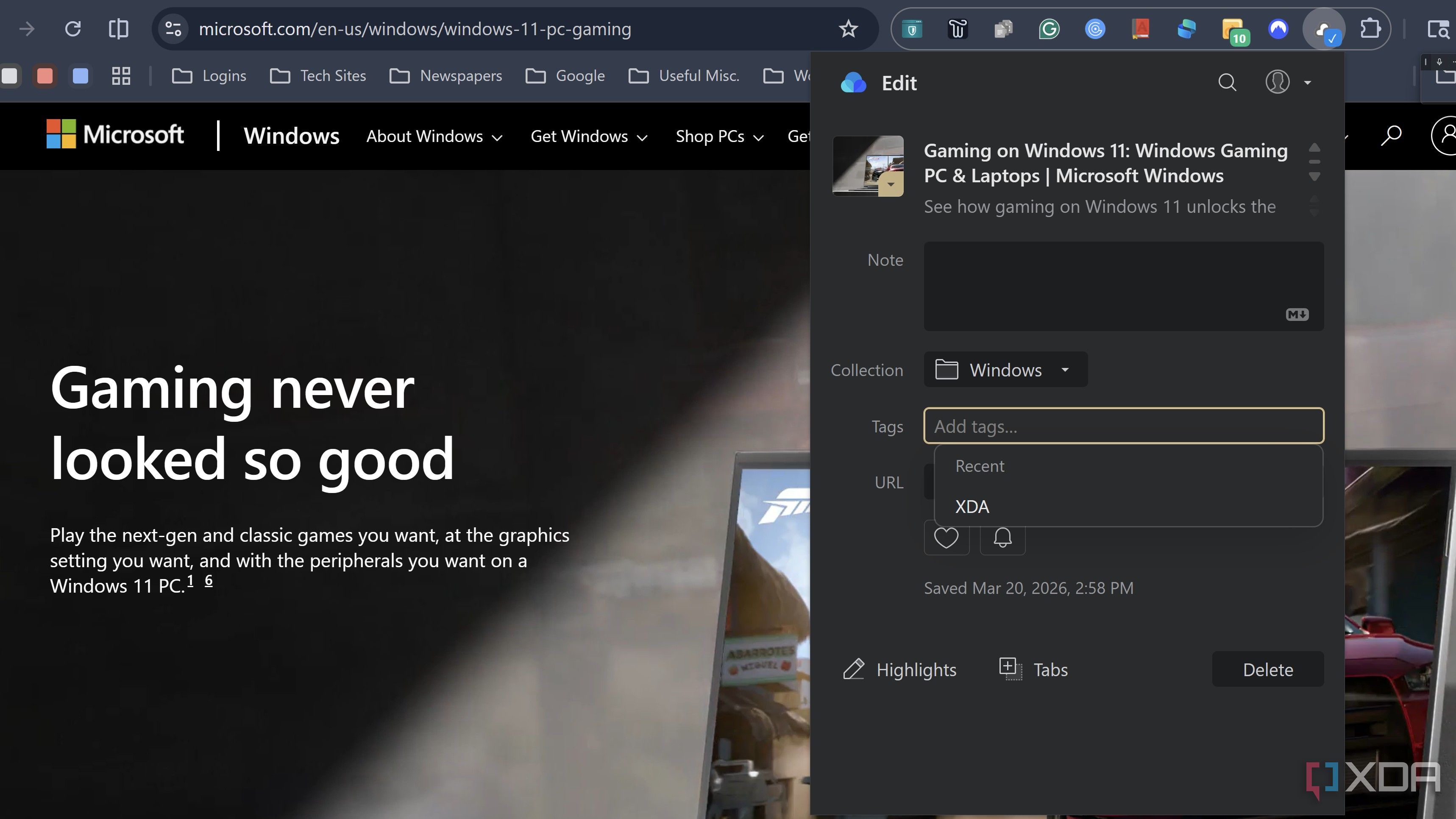Click the search icon in Raindrop Edit panel
The width and height of the screenshot is (1456, 819).
[1227, 83]
